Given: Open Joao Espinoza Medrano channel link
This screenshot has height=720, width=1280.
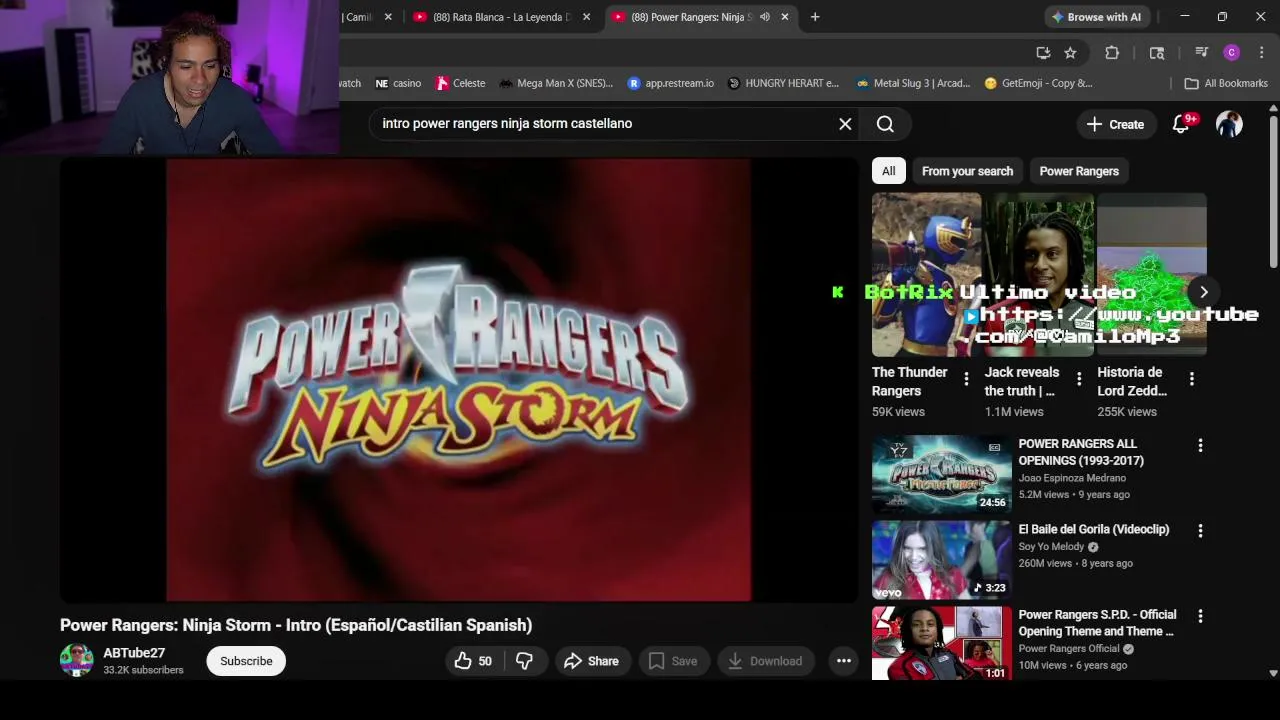Looking at the screenshot, I should click(x=1072, y=478).
